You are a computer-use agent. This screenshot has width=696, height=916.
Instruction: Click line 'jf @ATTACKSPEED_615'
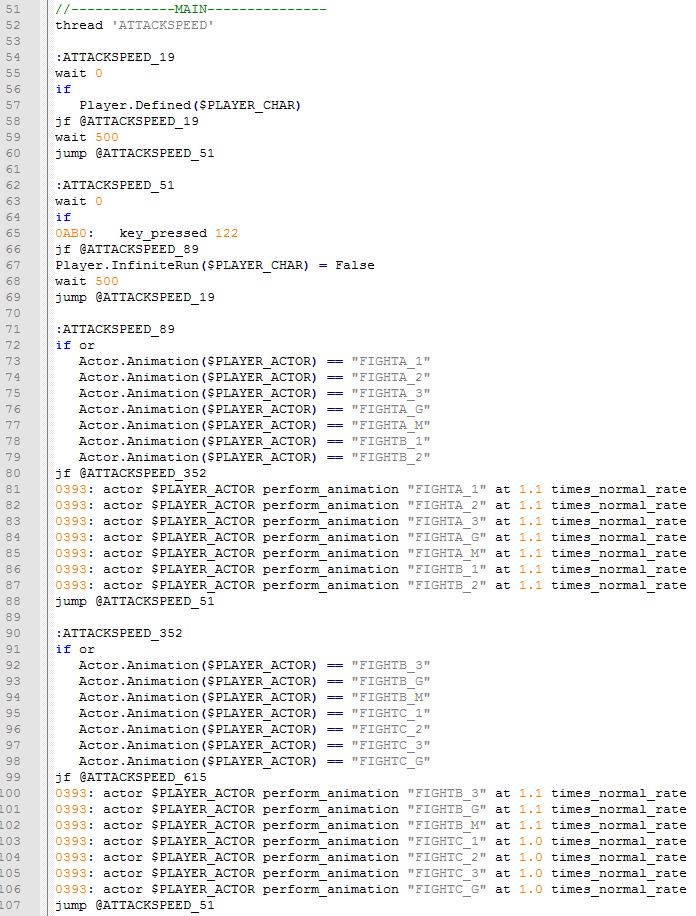pyautogui.click(x=131, y=778)
